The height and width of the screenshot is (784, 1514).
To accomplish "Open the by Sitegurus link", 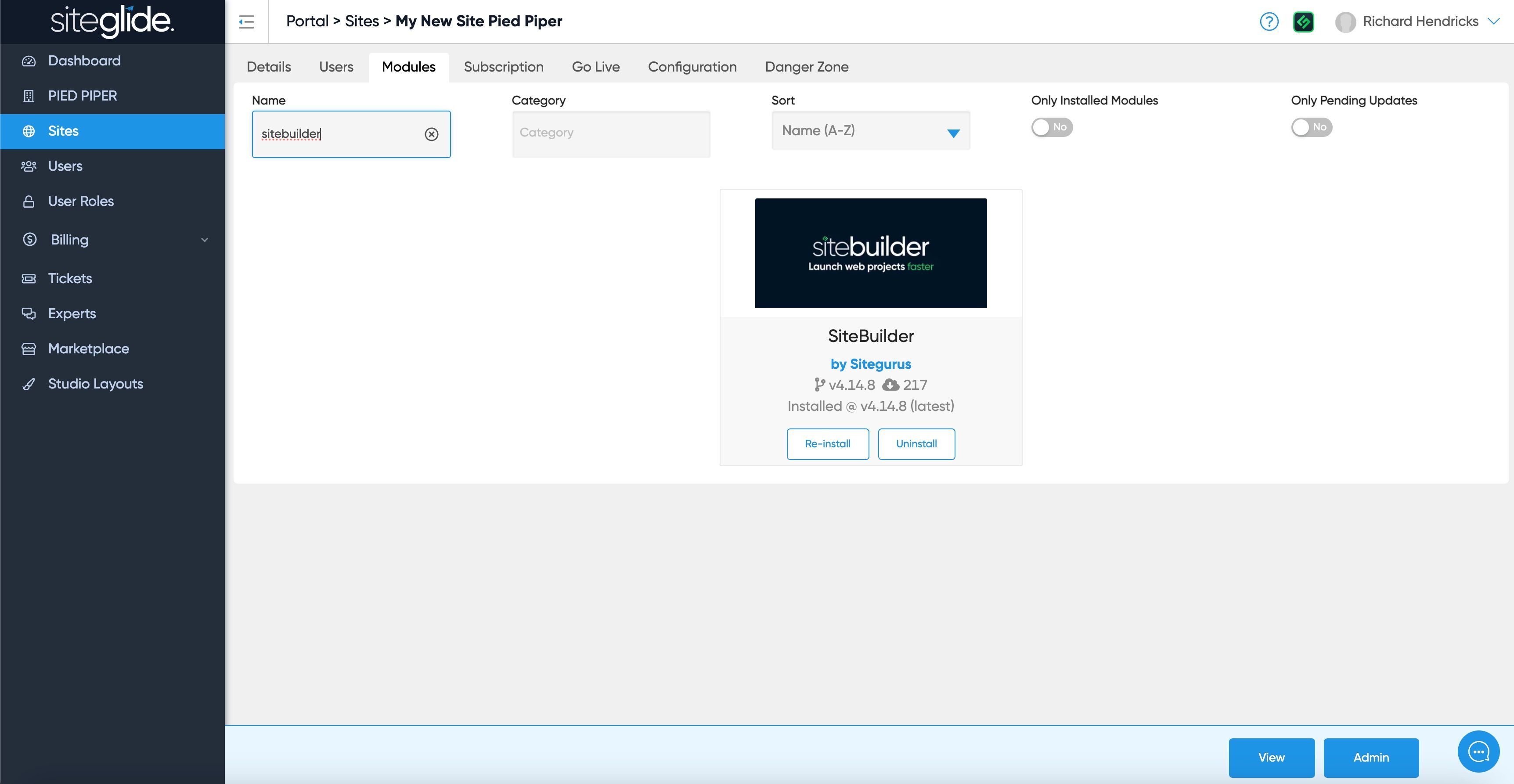I will point(870,364).
